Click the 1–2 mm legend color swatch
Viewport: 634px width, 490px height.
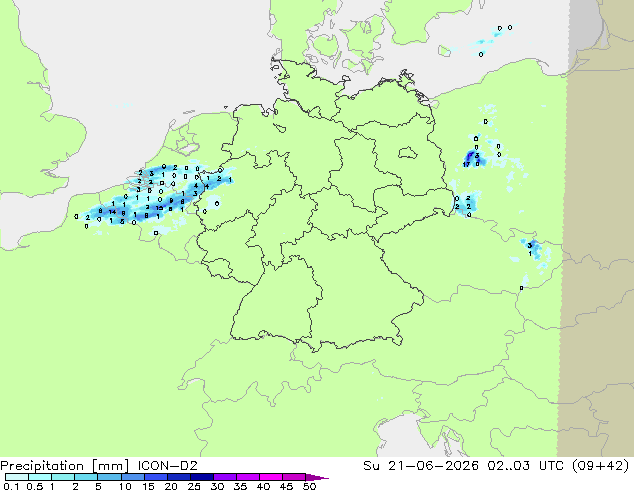[x=63, y=477]
